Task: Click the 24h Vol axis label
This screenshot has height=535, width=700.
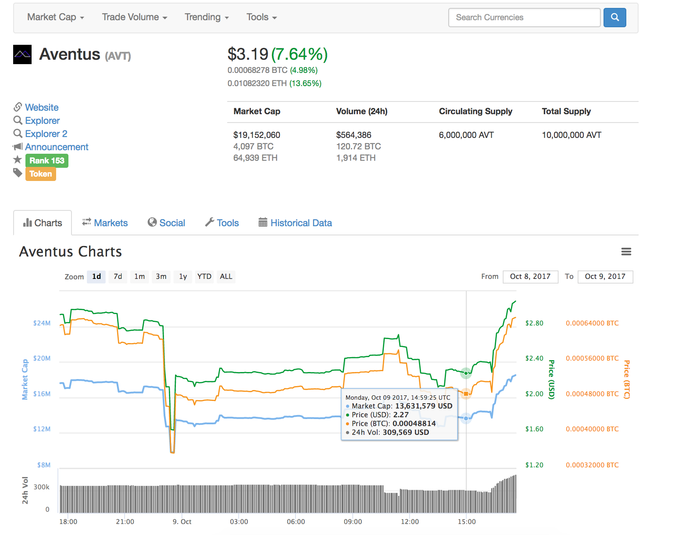Action: (25, 490)
